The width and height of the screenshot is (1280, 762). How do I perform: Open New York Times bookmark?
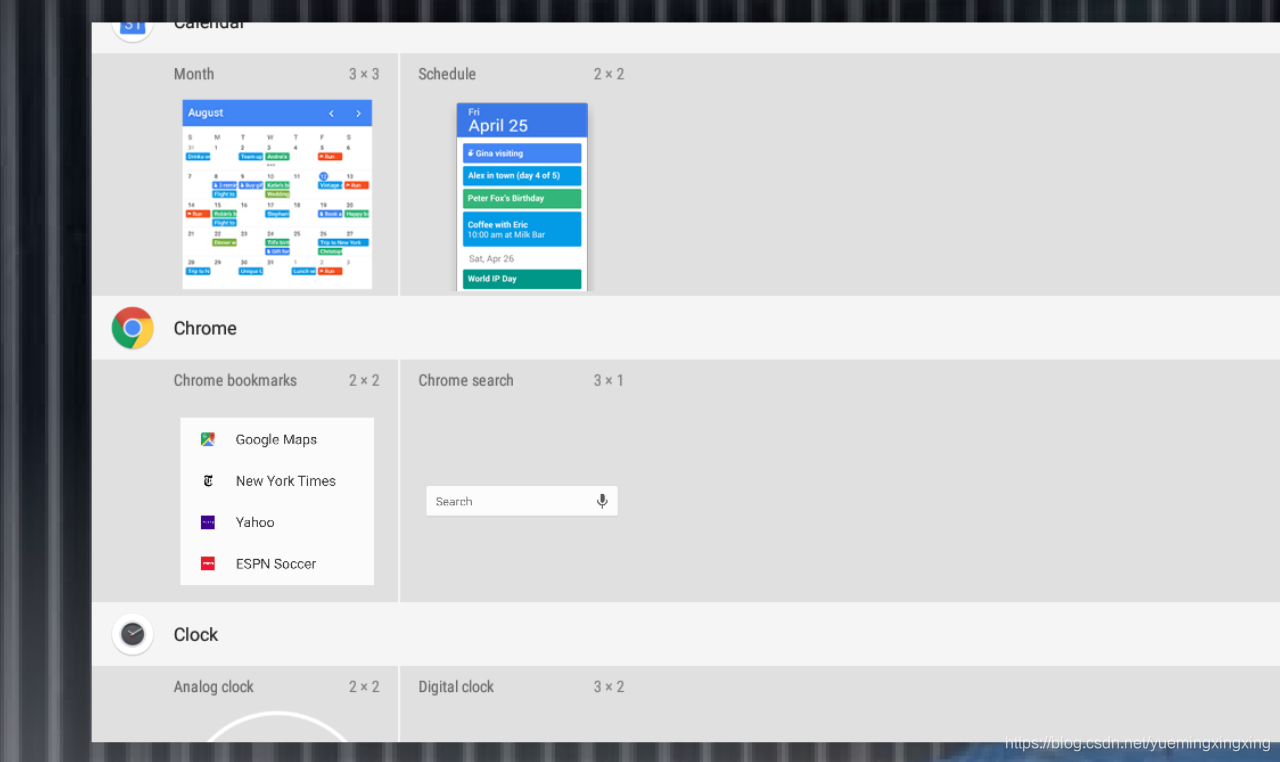pyautogui.click(x=277, y=481)
